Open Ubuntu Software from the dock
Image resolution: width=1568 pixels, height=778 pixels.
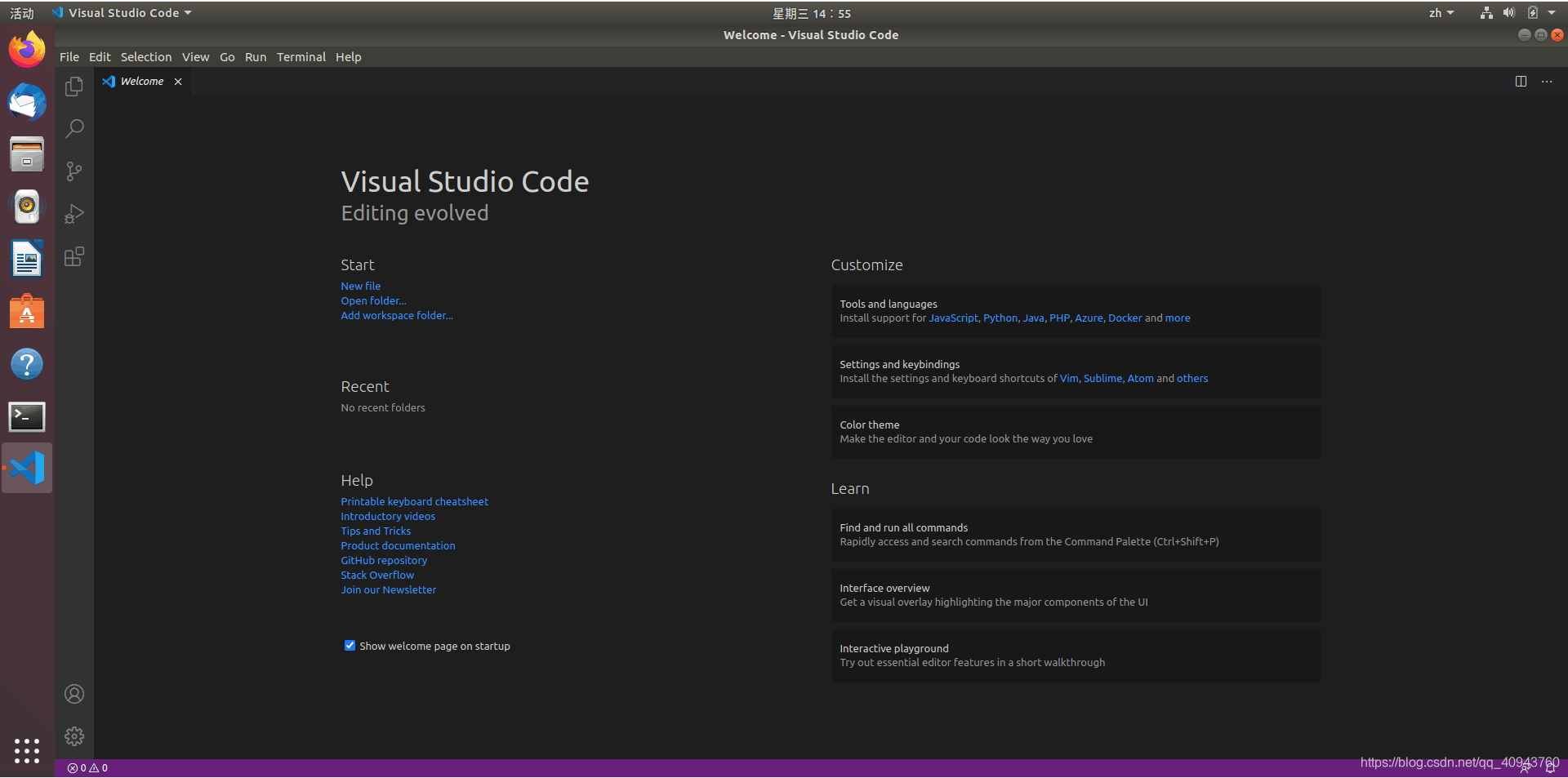coord(27,312)
